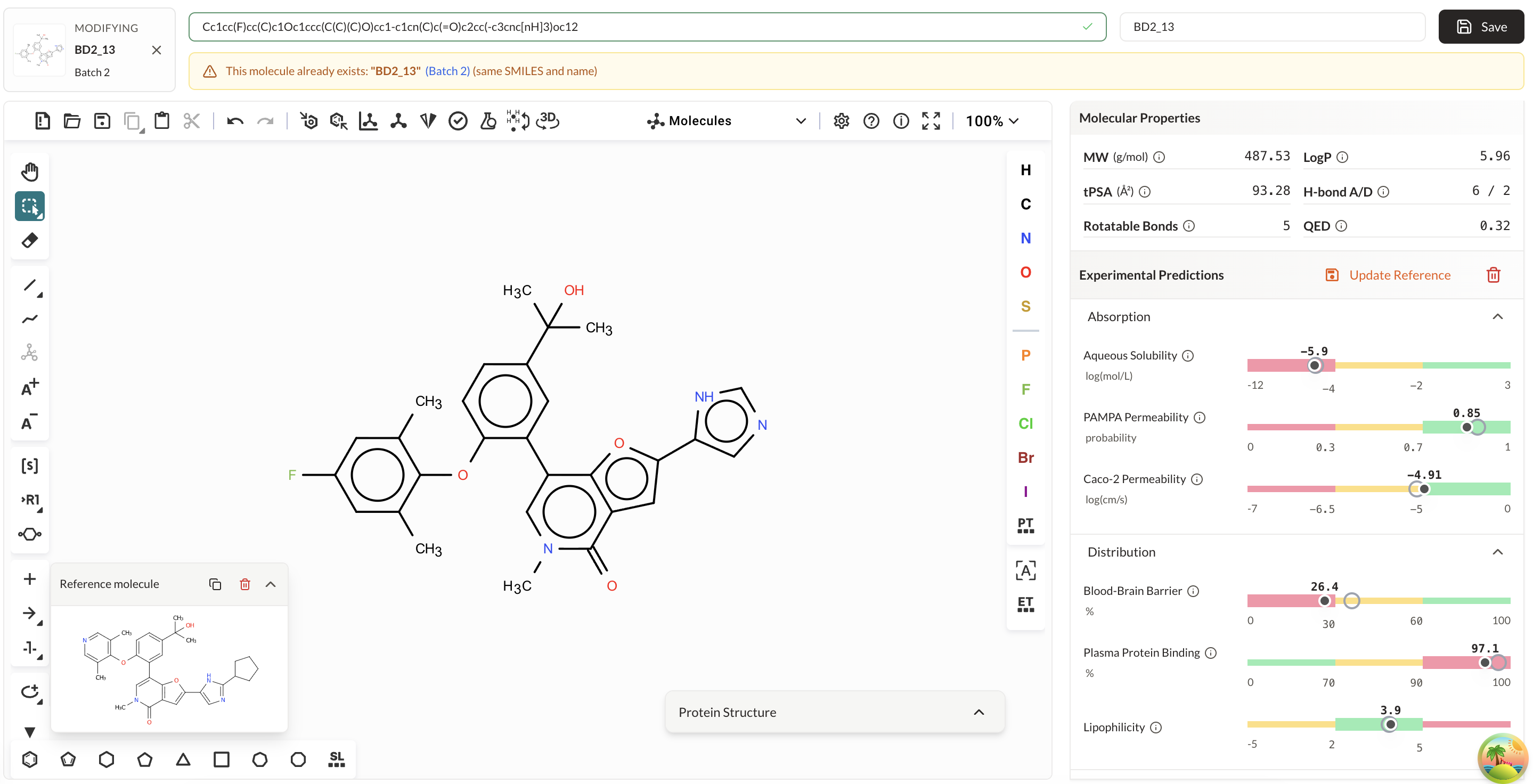Viewport: 1533px width, 784px height.
Task: Click the Open file folder icon
Action: point(72,121)
